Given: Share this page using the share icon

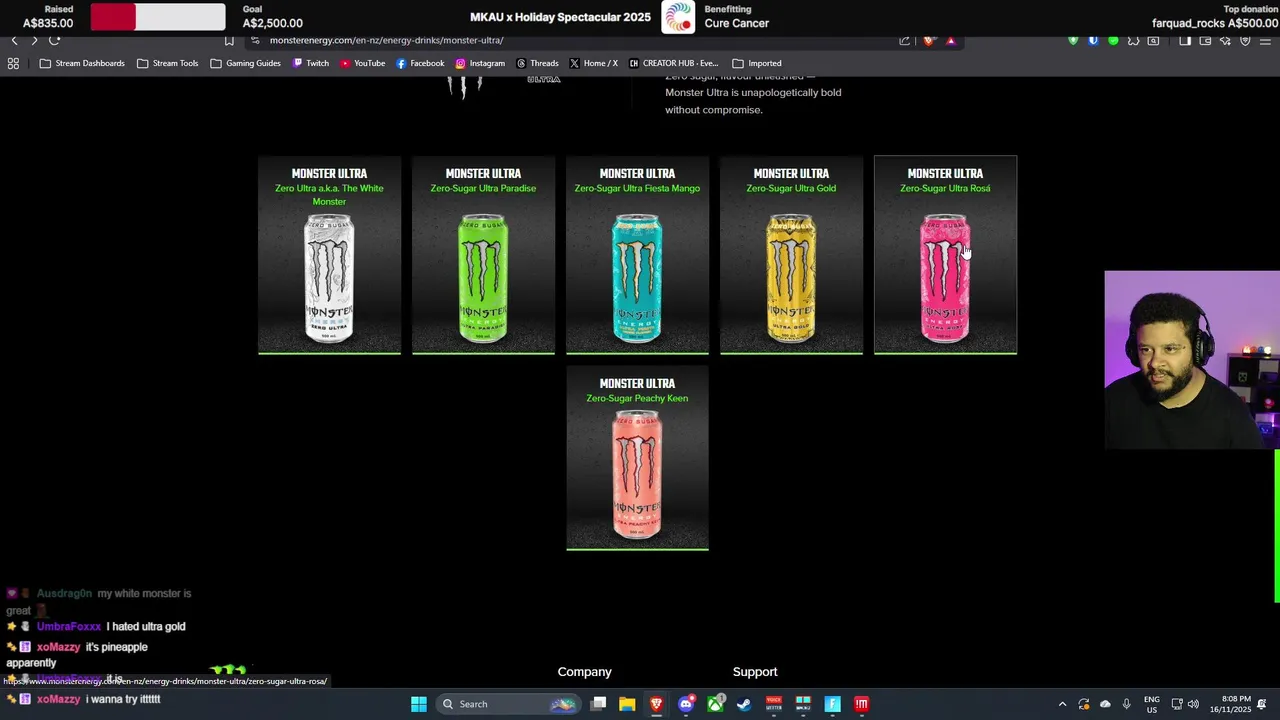Looking at the screenshot, I should [x=905, y=41].
